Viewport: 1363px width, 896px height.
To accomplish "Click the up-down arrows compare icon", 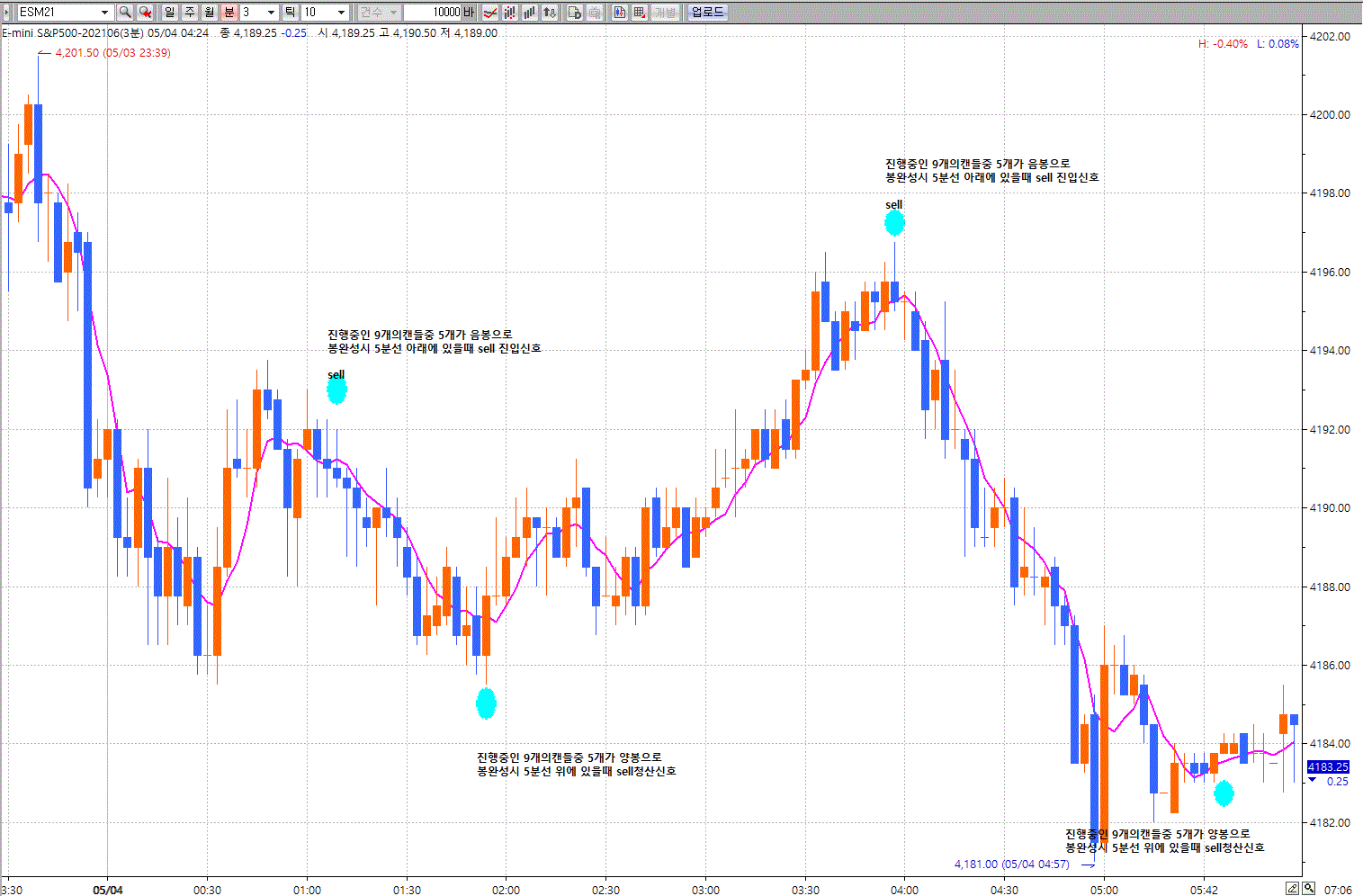I will pyautogui.click(x=550, y=12).
